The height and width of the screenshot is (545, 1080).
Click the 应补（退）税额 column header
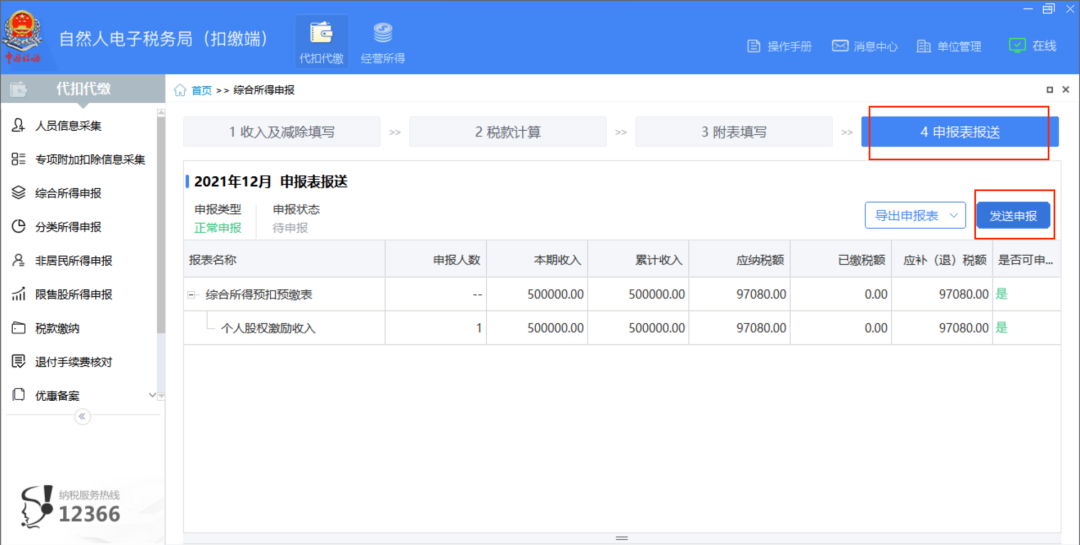click(x=942, y=260)
